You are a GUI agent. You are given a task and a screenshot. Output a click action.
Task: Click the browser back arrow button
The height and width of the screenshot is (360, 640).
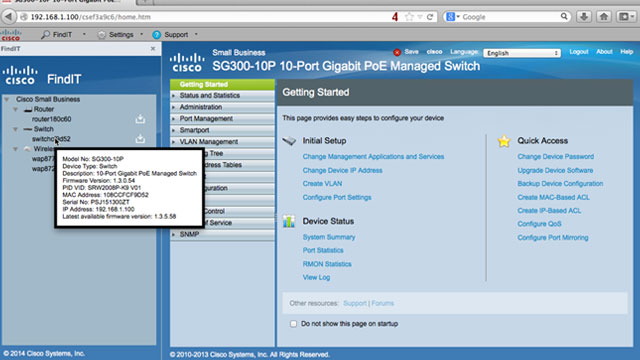(8, 17)
